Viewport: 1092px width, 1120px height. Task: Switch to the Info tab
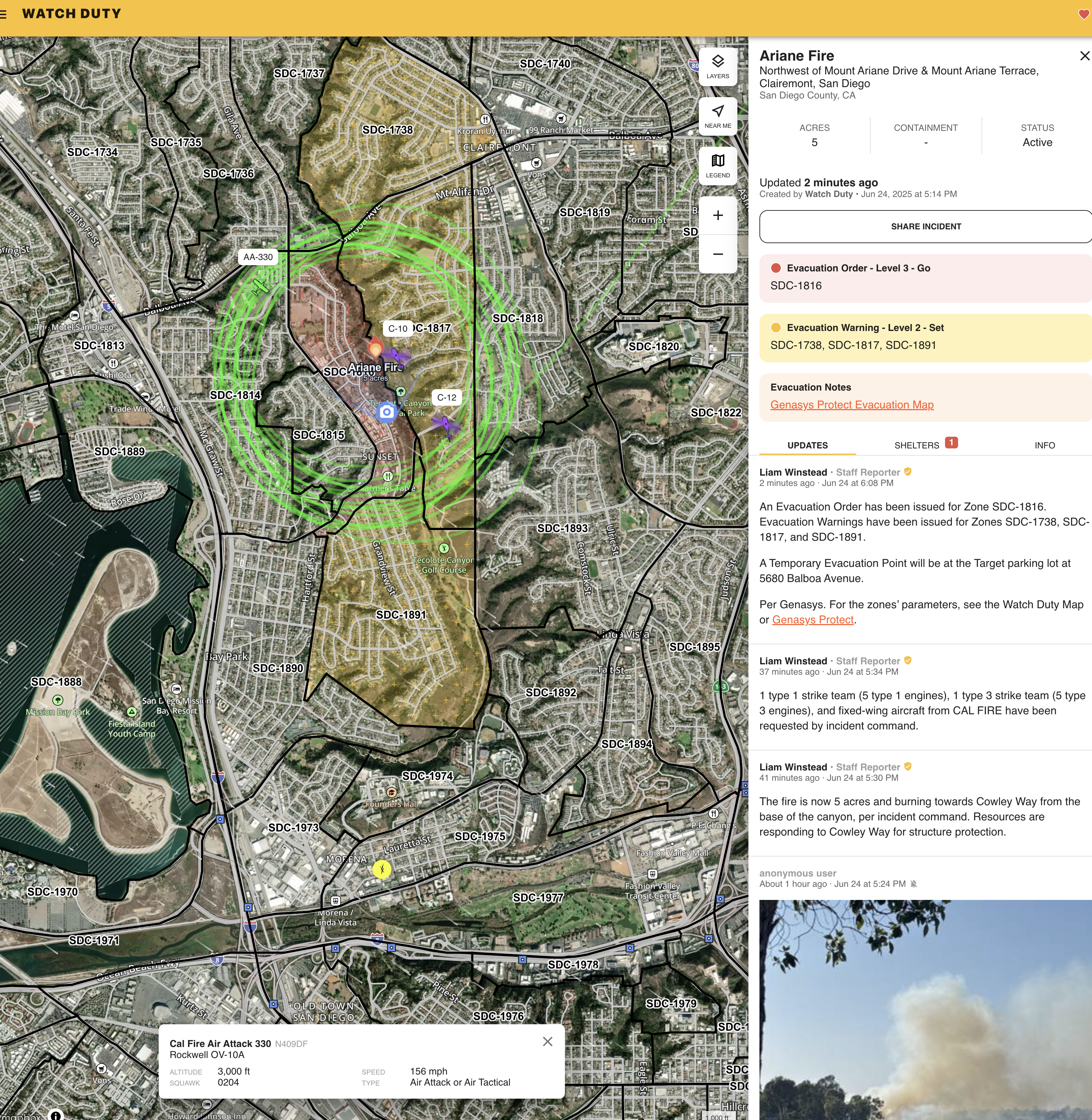click(1044, 445)
